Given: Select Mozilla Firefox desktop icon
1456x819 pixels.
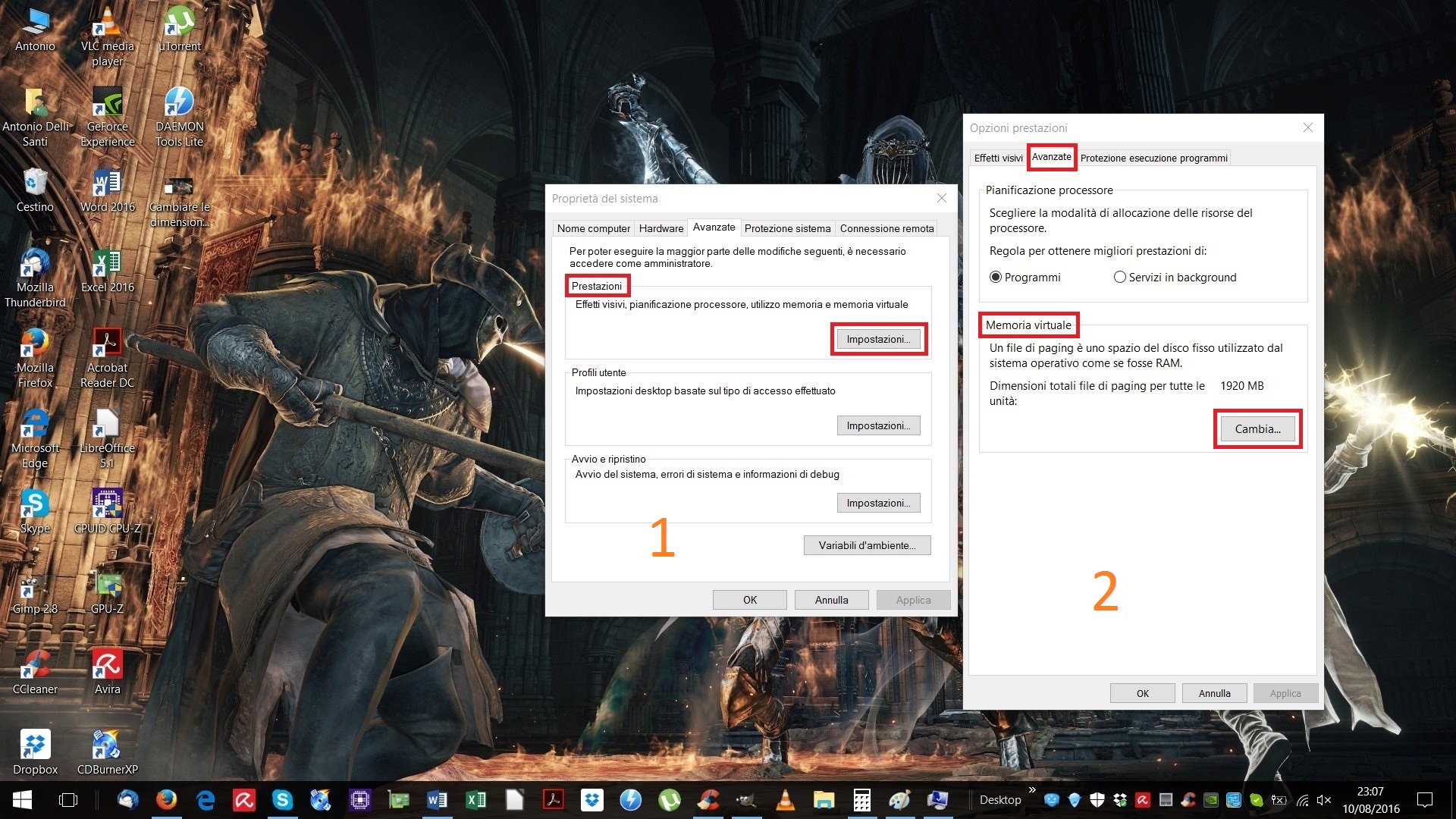Looking at the screenshot, I should 35,359.
